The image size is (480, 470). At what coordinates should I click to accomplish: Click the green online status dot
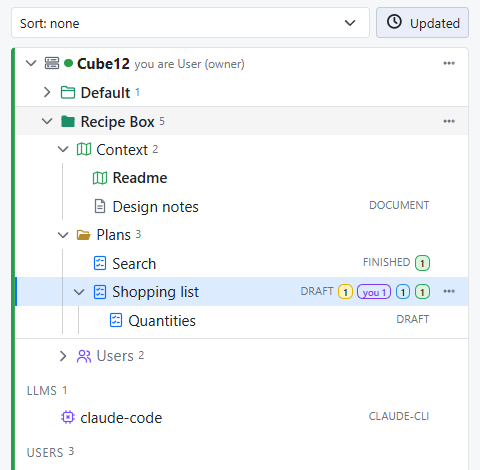tap(68, 63)
